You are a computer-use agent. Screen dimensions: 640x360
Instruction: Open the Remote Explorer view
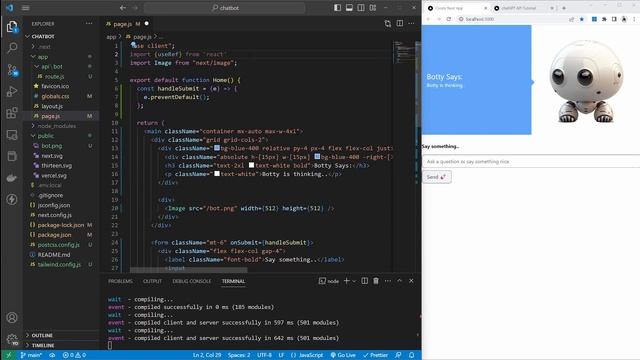point(12,134)
